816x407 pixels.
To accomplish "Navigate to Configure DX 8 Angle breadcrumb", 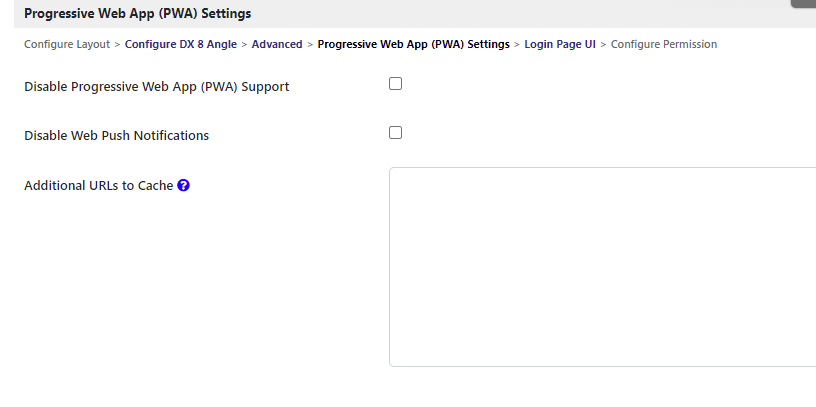I will point(181,44).
